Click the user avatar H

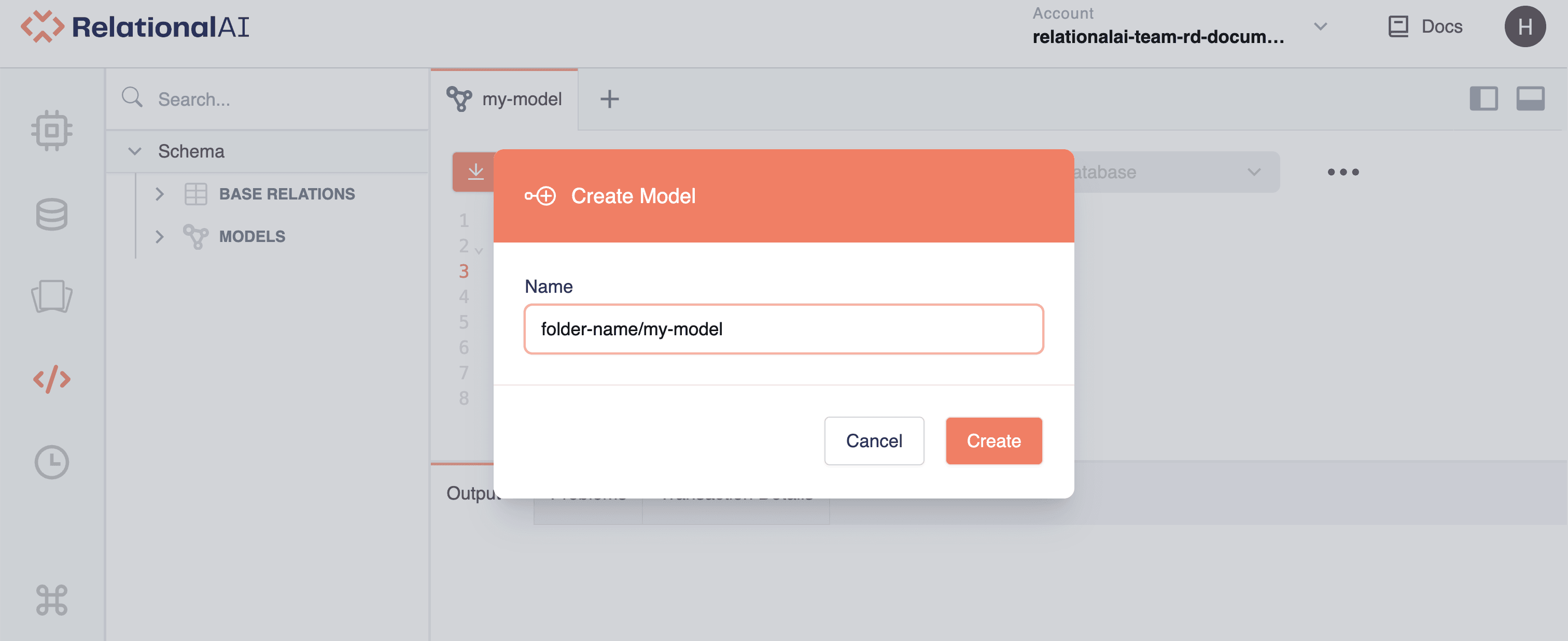click(1524, 27)
